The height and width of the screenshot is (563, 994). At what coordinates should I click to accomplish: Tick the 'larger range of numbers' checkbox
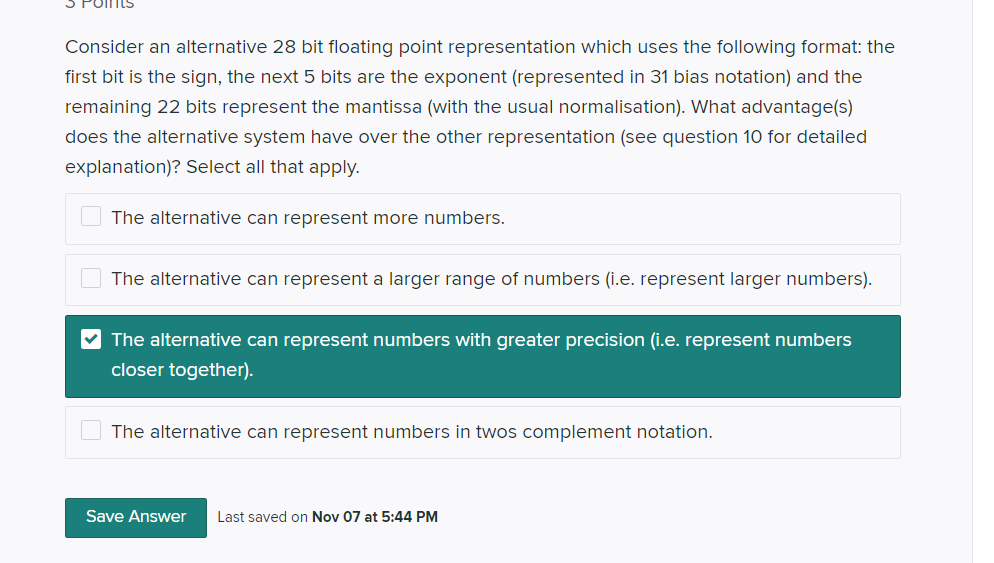point(91,278)
